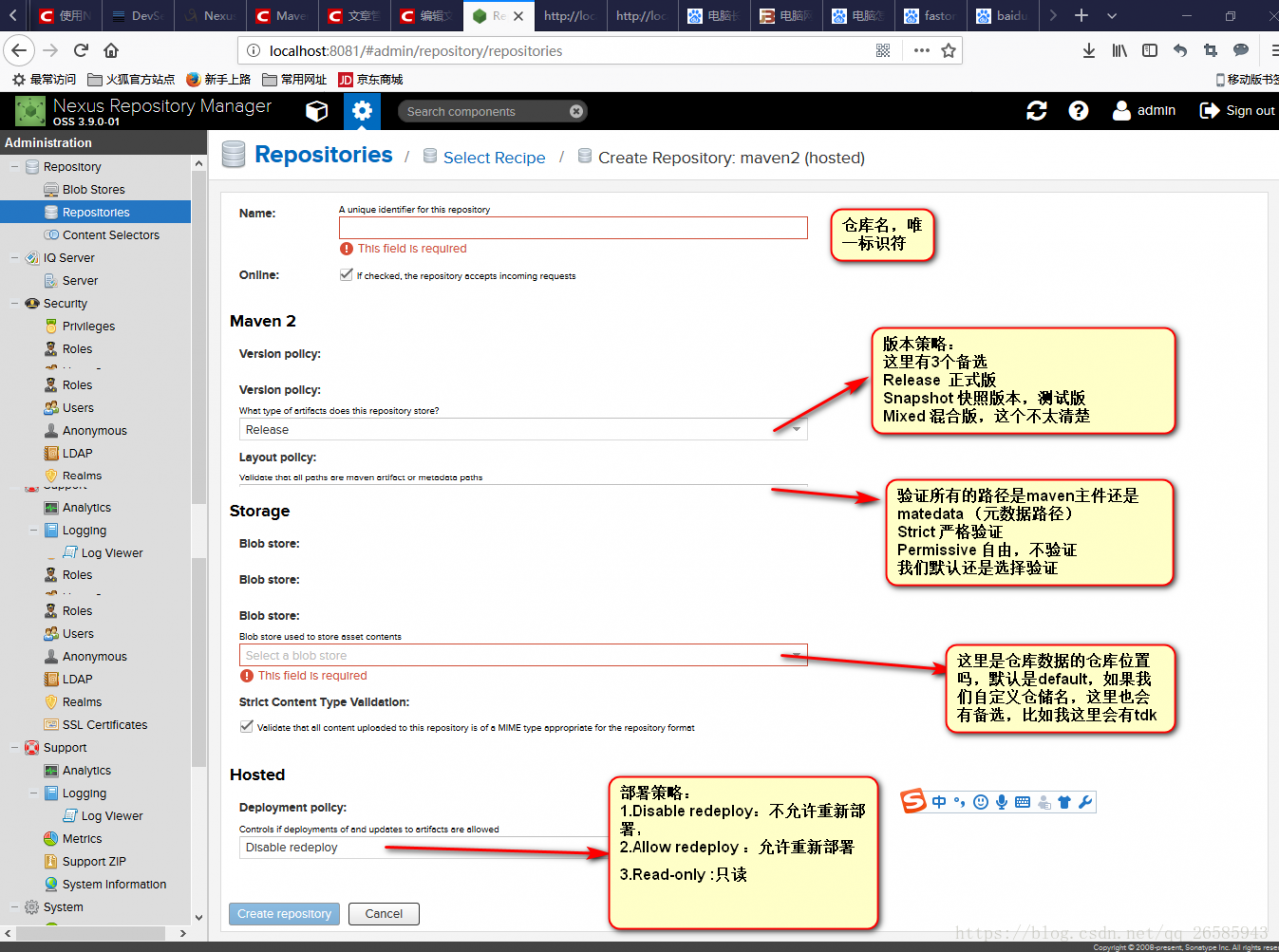Click the chat bubble icon in browser toolbar

(x=1241, y=50)
